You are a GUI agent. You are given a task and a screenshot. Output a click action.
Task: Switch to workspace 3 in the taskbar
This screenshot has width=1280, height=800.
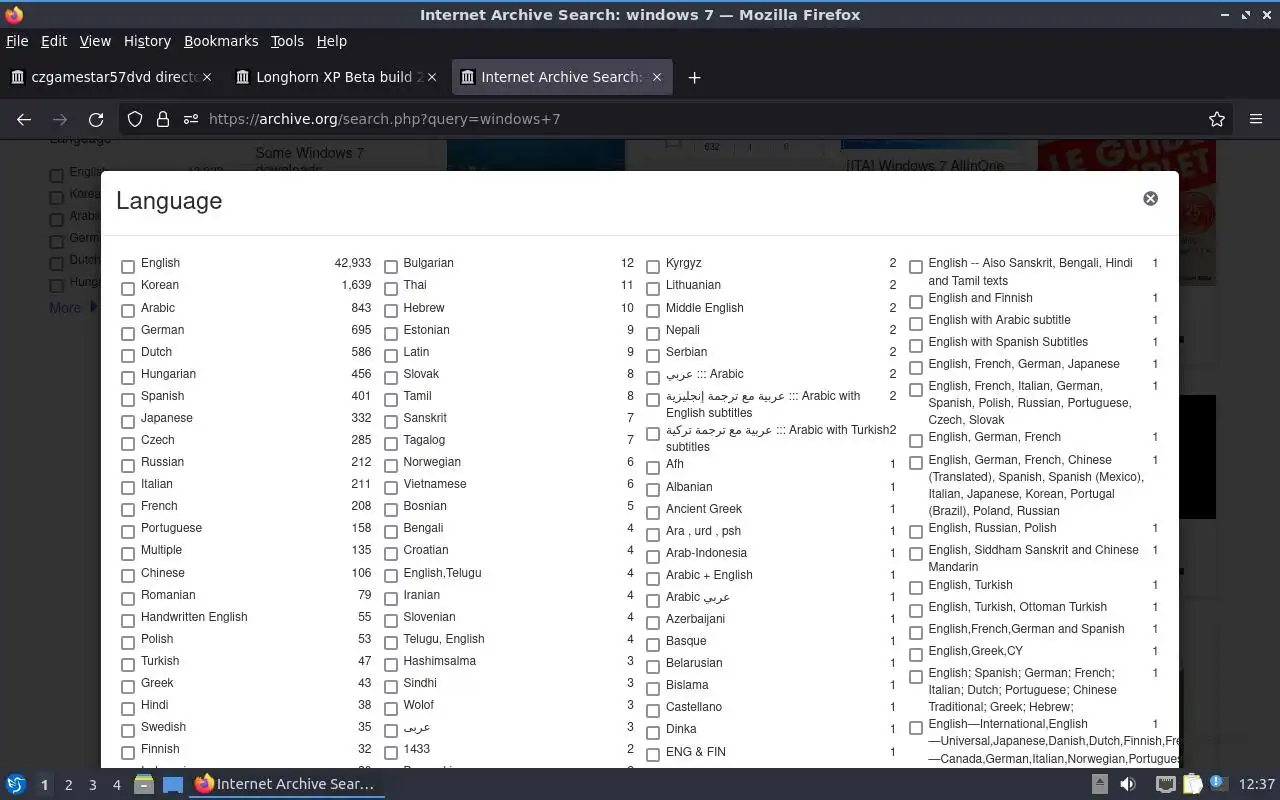[x=92, y=785]
